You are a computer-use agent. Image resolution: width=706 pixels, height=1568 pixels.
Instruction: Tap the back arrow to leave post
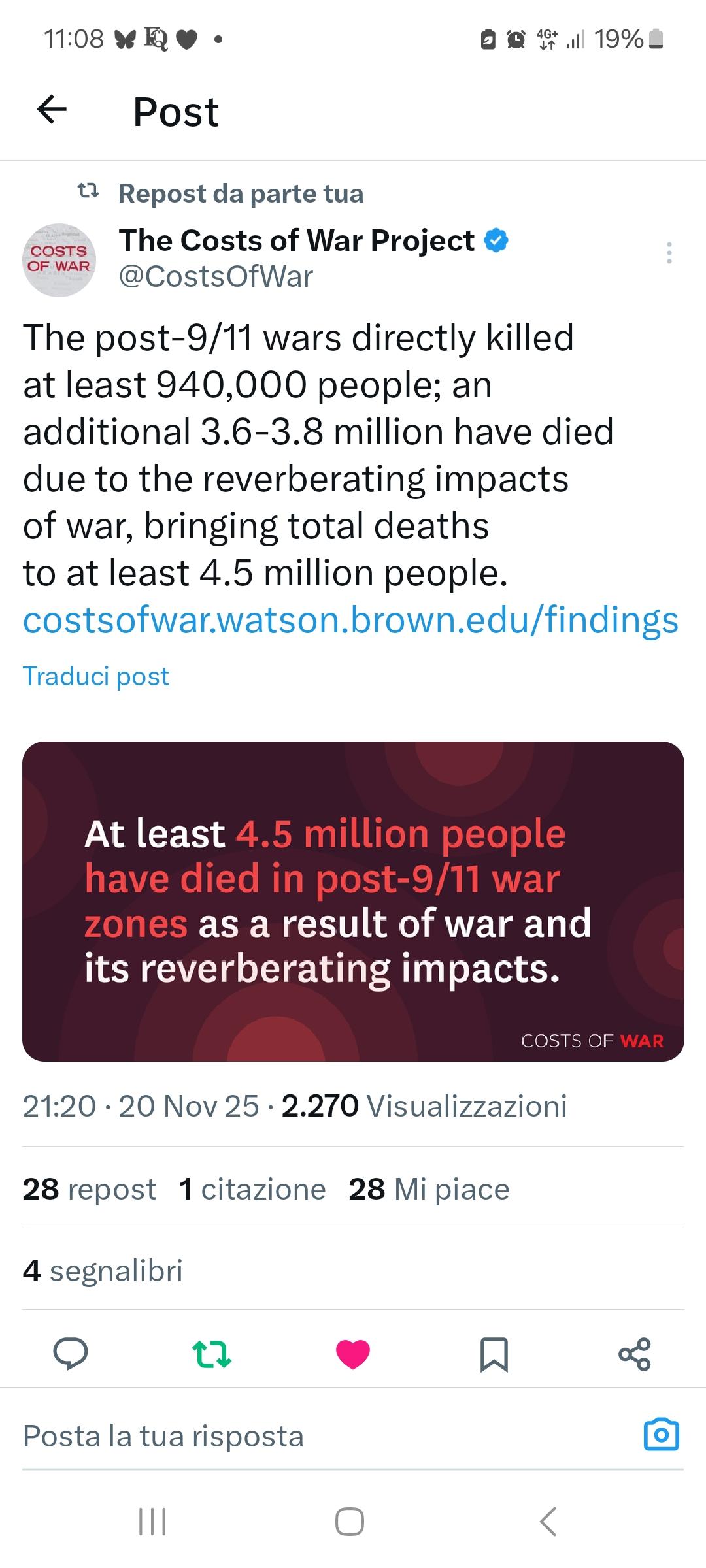coord(52,110)
